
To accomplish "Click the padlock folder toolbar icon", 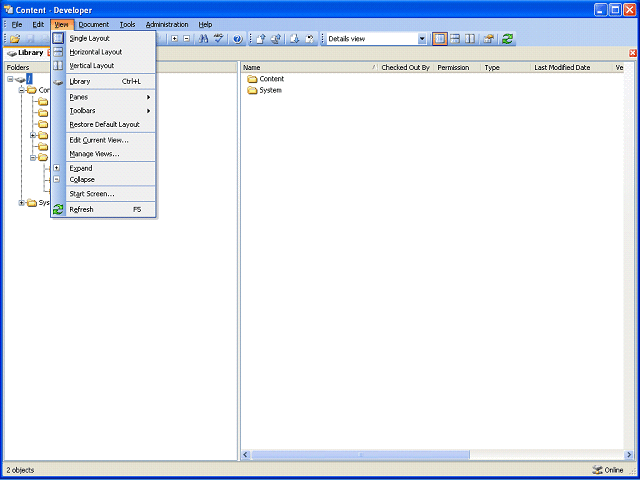I will pyautogui.click(x=488, y=39).
